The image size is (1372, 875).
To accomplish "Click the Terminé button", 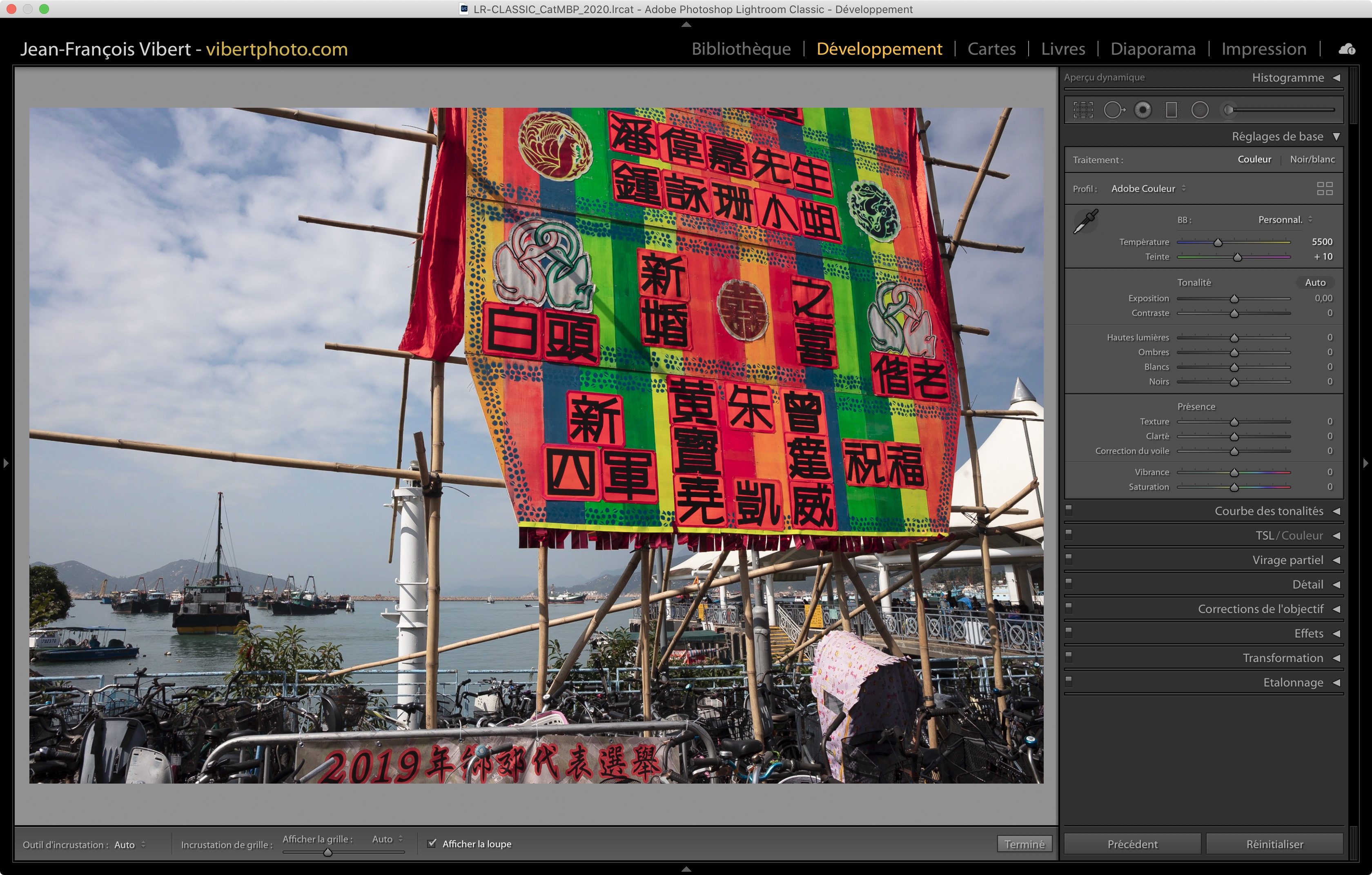I will 1024,844.
